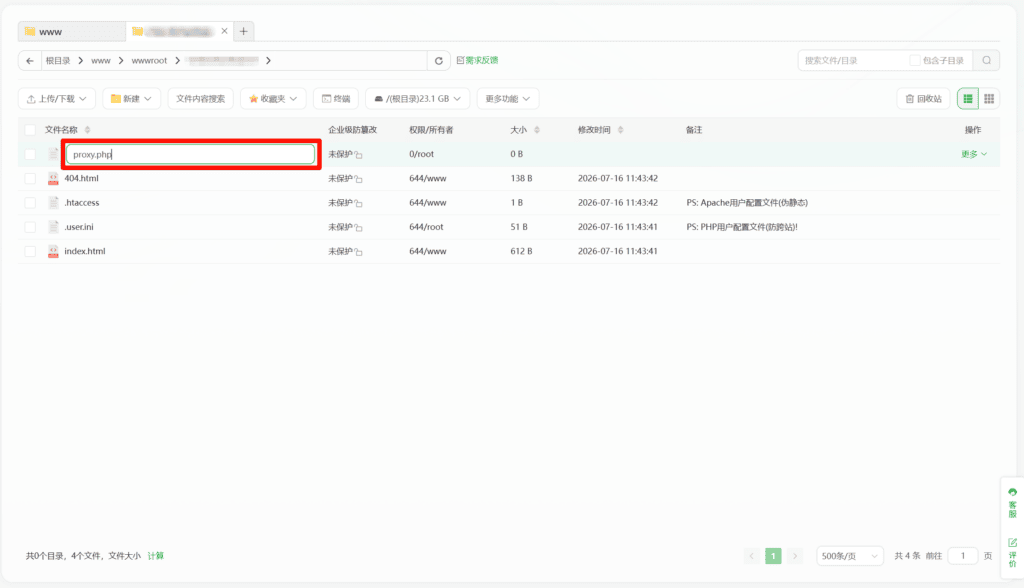
Task: Tick the checkbox for .user.ini
Action: tap(30, 227)
